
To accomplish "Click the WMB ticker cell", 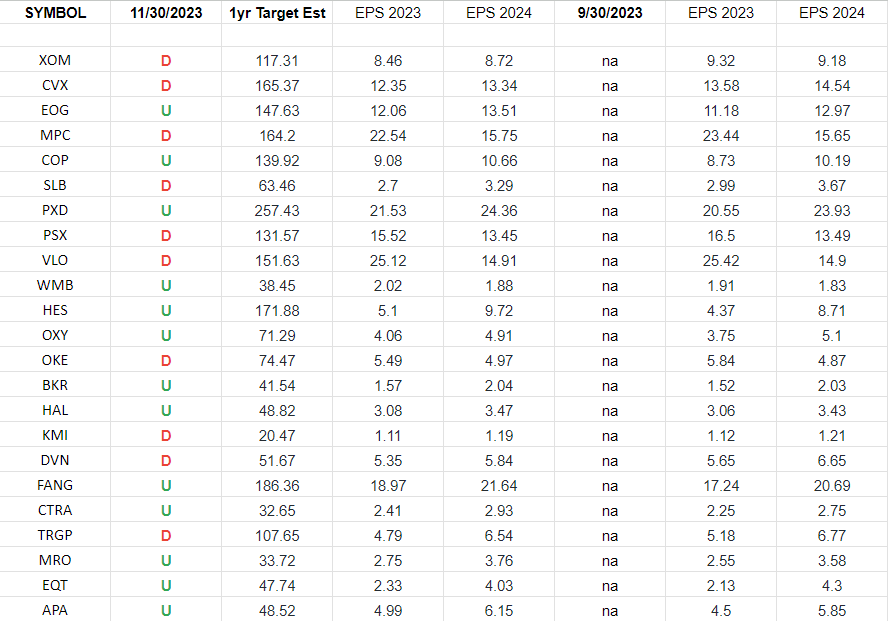I will tap(55, 285).
